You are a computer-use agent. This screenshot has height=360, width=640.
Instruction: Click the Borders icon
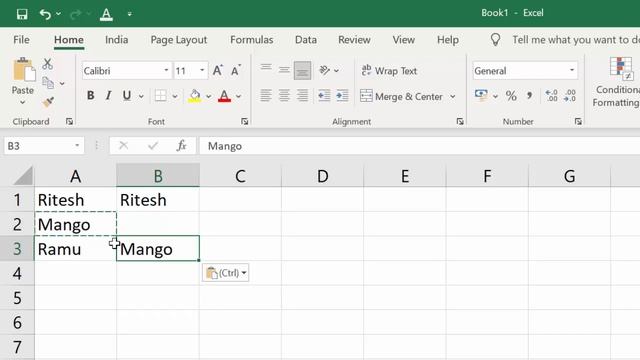(x=161, y=96)
